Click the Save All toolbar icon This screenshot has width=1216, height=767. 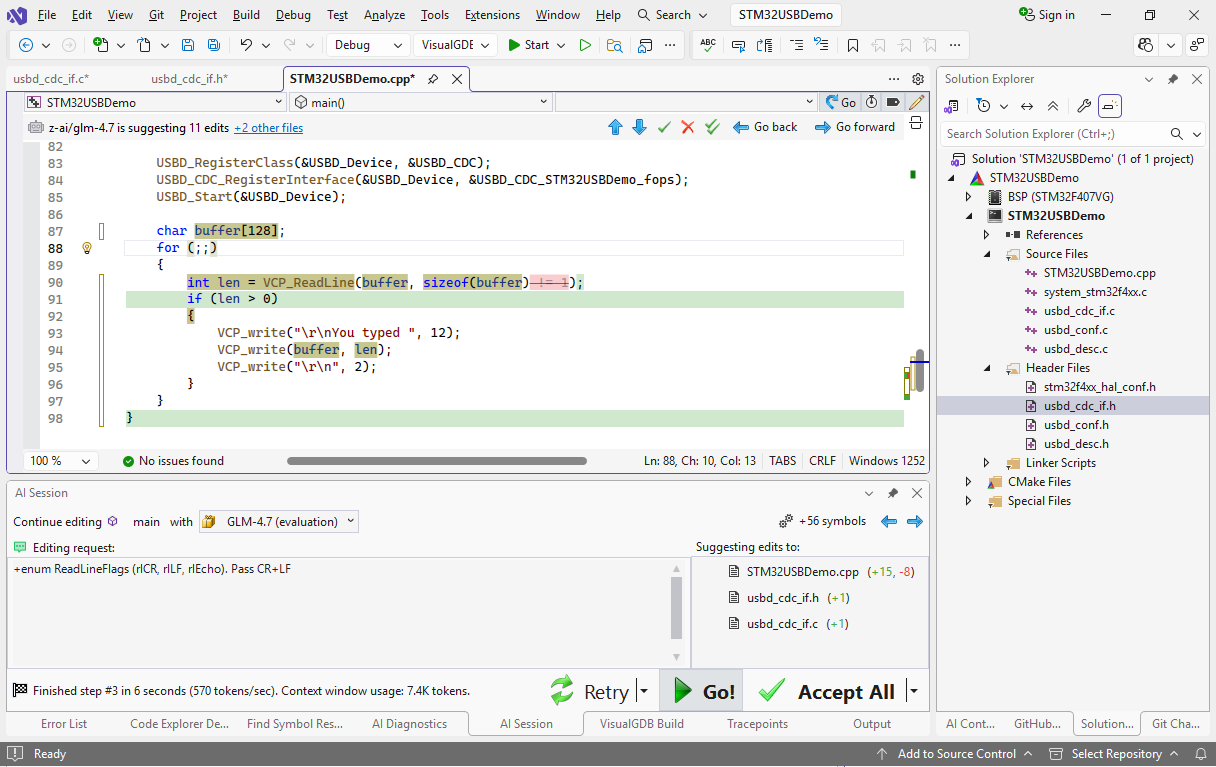(x=213, y=45)
